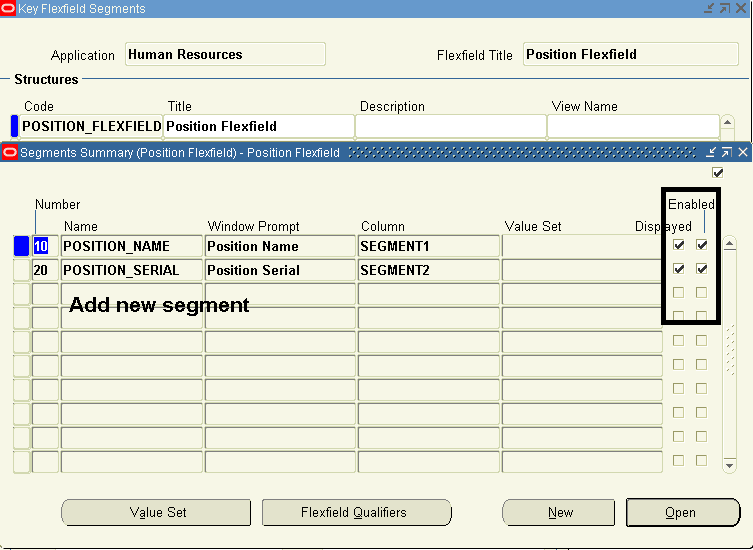Screen dimensions: 753x550
Task: Minimize the Segments Summary window
Action: point(711,153)
